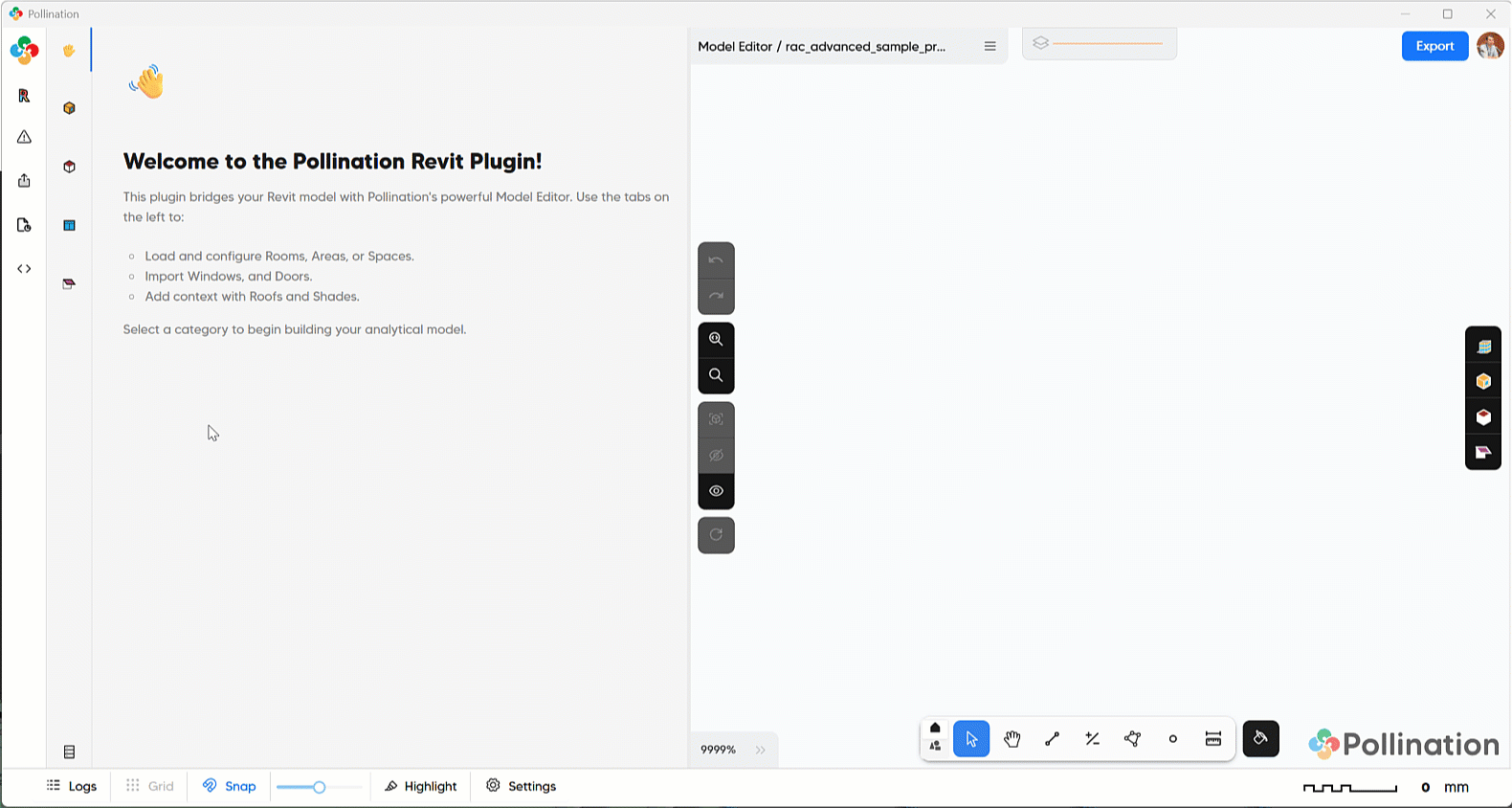Viewport: 1512px width, 808px height.
Task: Click the shade icon in right panel
Action: pos(1484,453)
